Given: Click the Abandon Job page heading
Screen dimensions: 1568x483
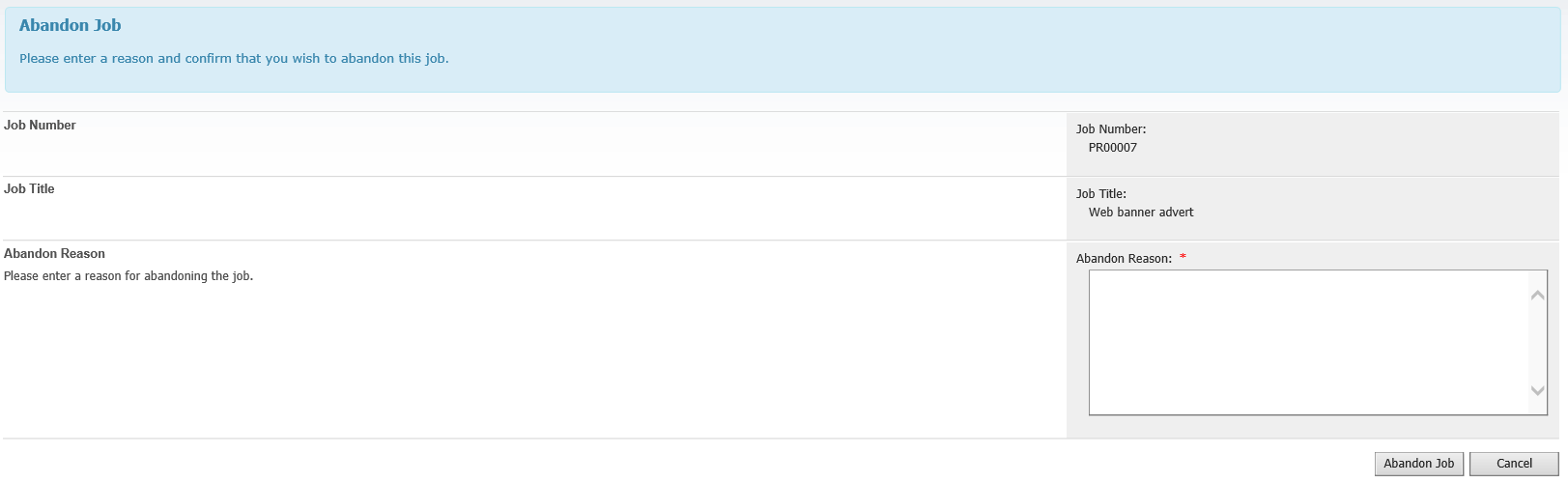Looking at the screenshot, I should 71,26.
